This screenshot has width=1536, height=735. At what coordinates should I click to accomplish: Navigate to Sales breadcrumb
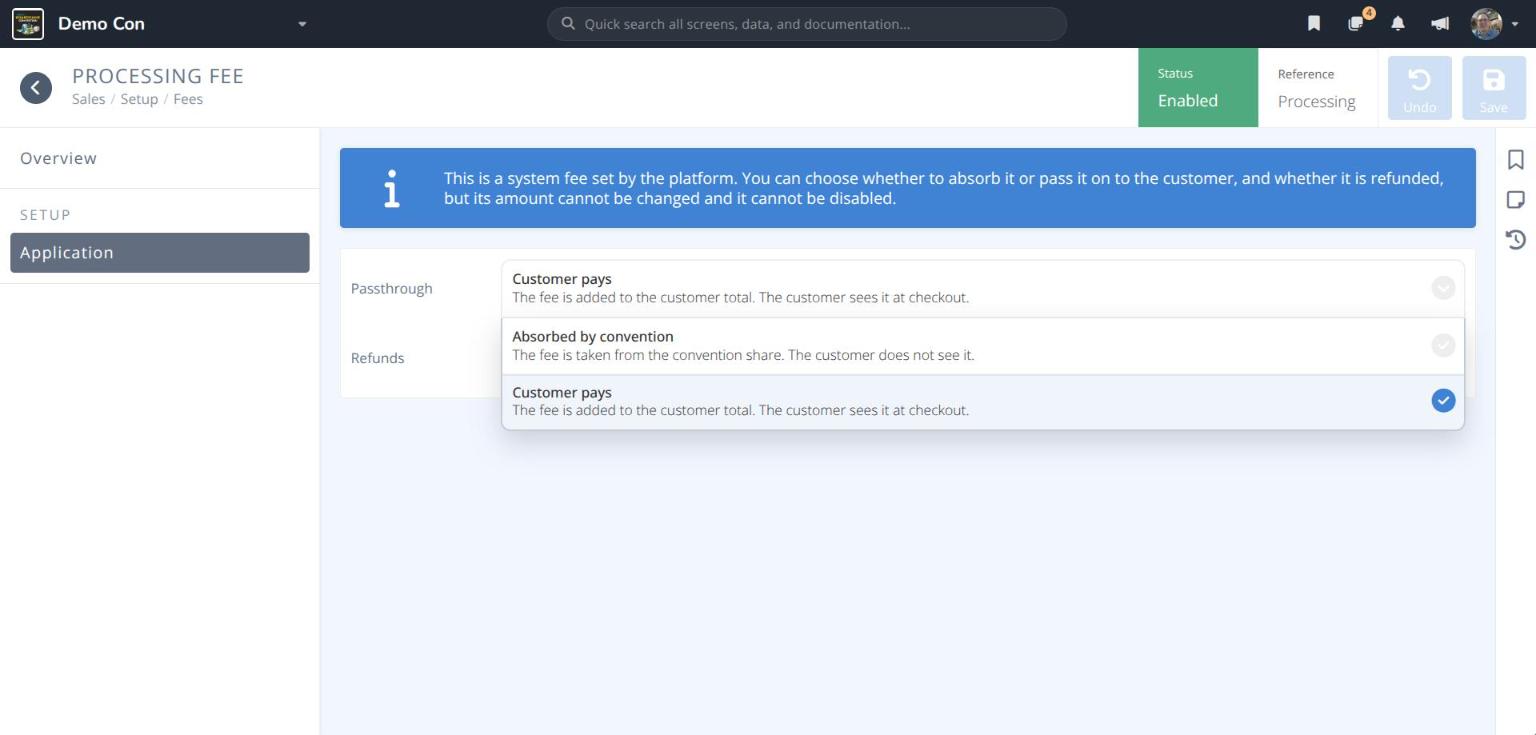tap(88, 99)
